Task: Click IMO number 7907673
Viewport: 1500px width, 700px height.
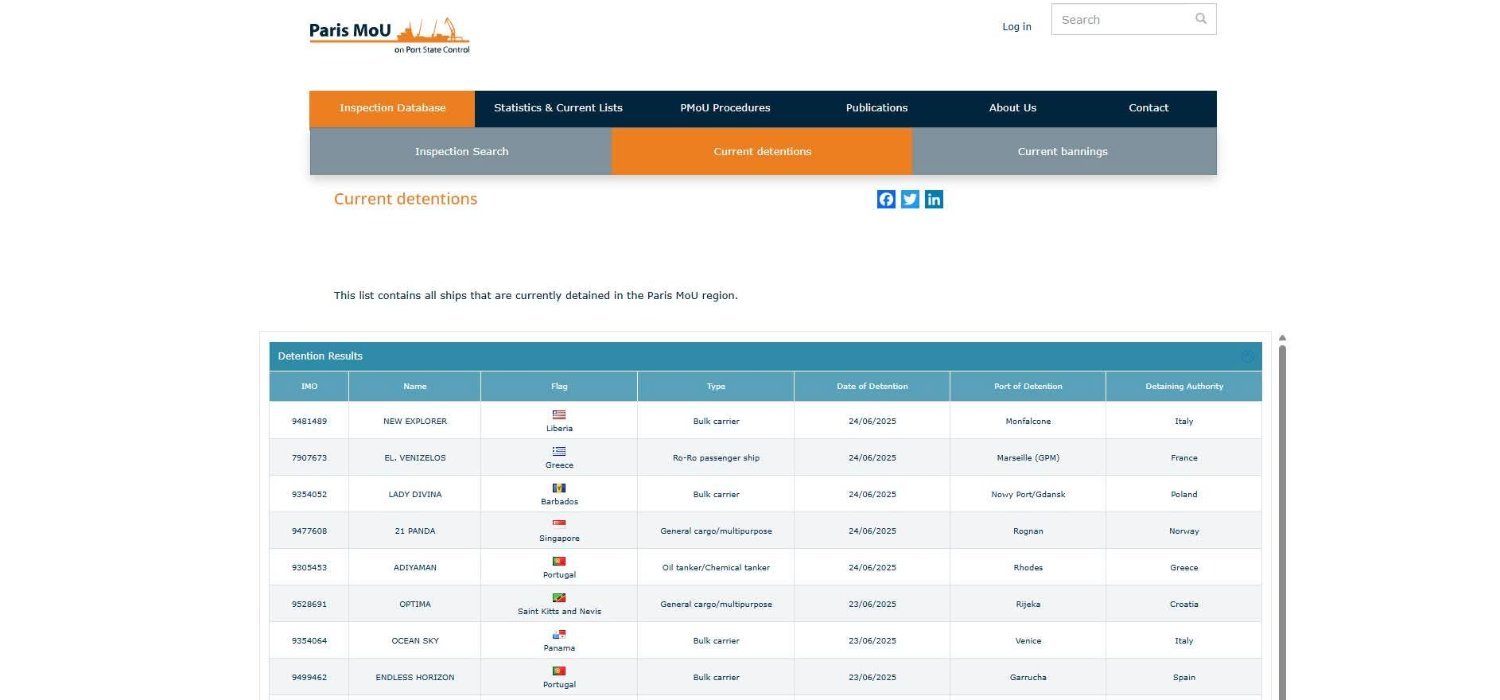Action: (x=309, y=458)
